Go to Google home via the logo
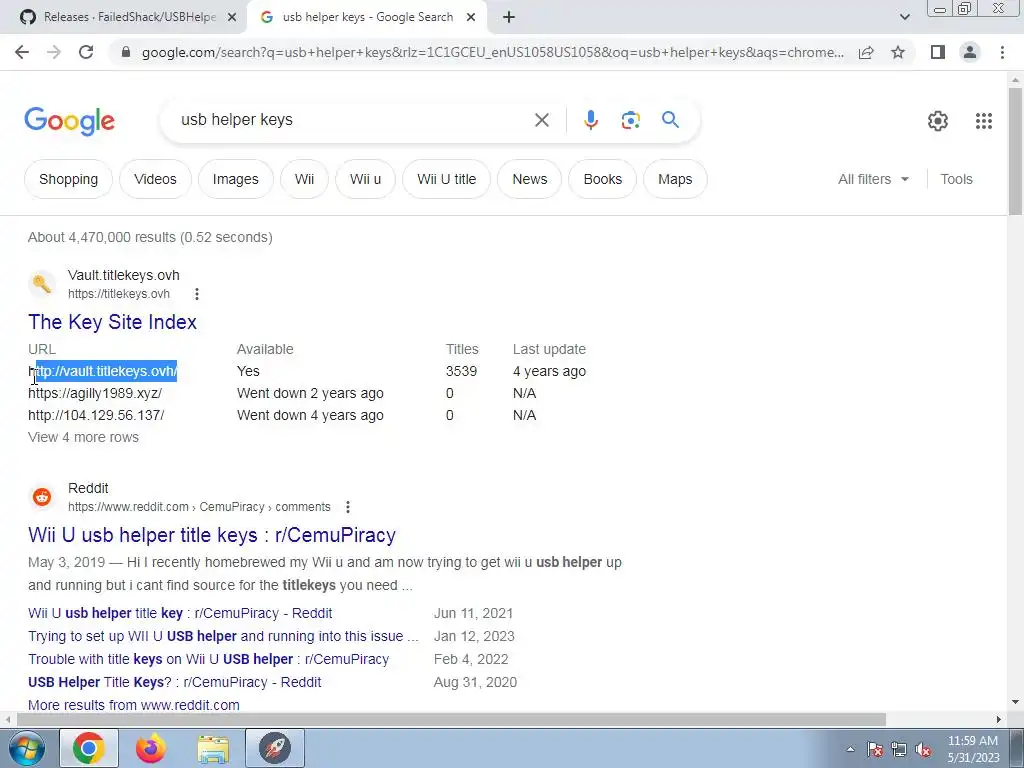Viewport: 1024px width, 768px height. pos(69,121)
